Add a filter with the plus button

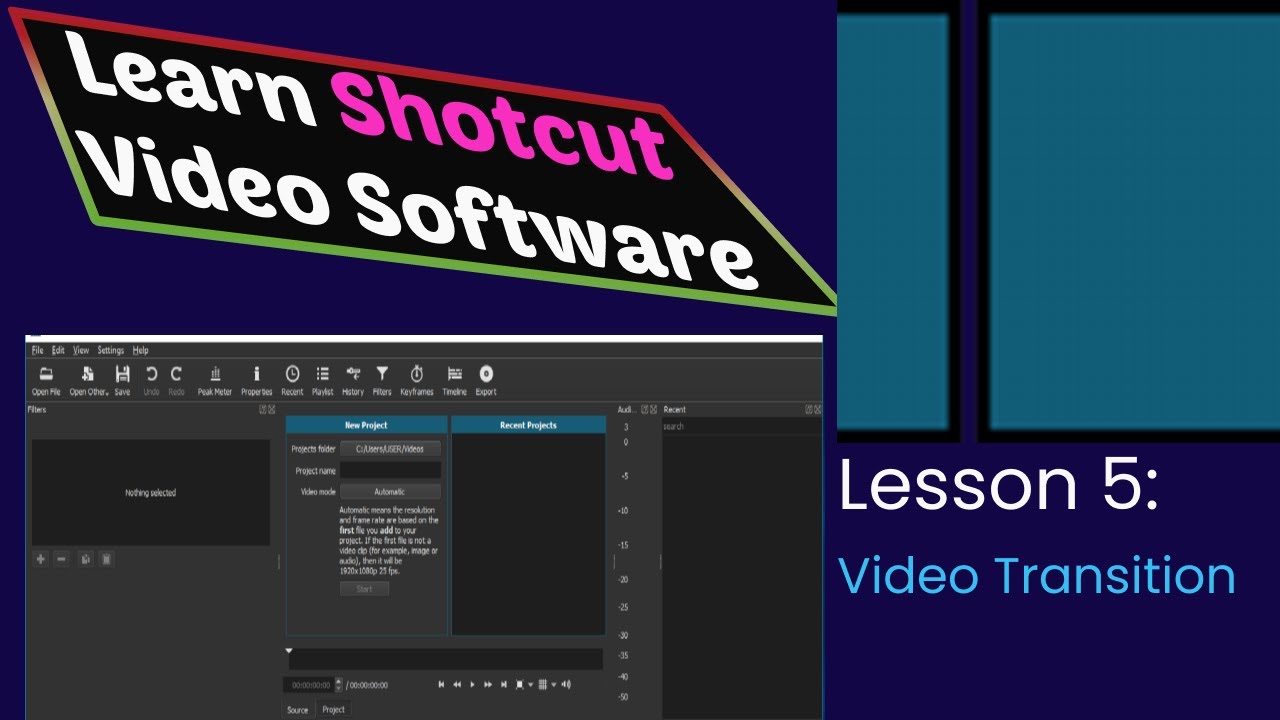(41, 559)
